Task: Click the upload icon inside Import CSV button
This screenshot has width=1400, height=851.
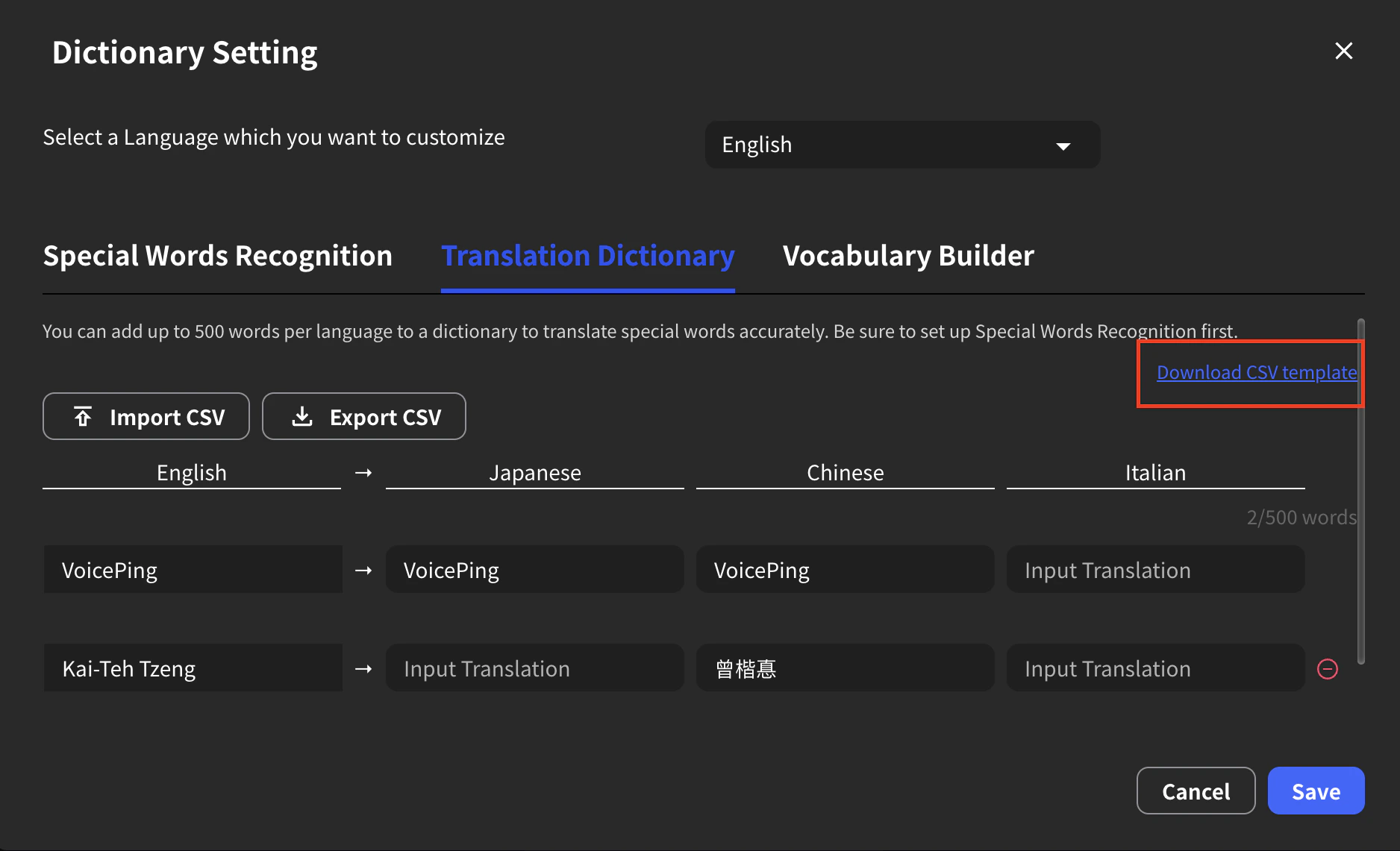Action: click(83, 416)
